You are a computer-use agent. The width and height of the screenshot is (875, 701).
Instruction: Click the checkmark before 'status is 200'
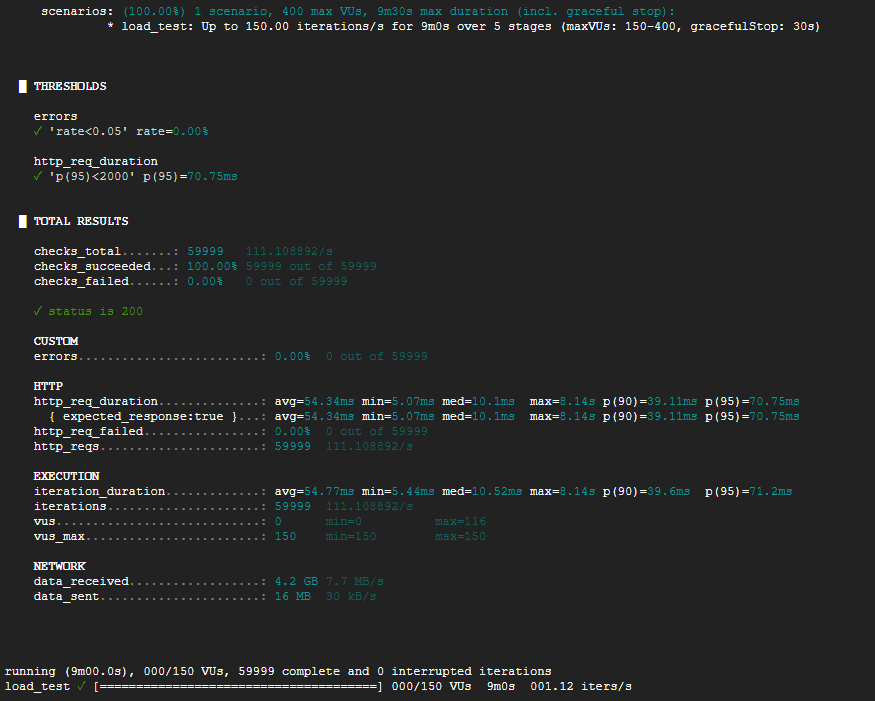click(x=38, y=311)
